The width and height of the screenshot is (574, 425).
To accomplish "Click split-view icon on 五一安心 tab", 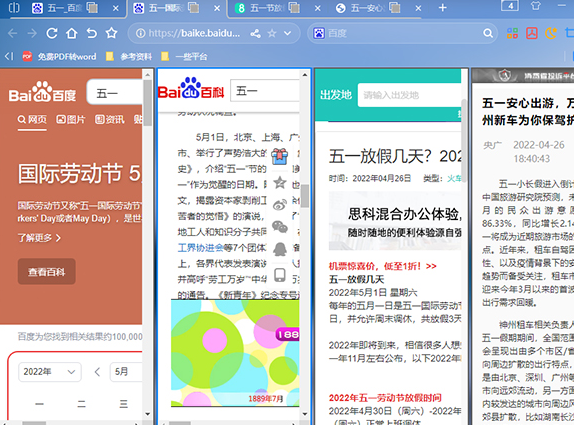I will click(395, 8).
